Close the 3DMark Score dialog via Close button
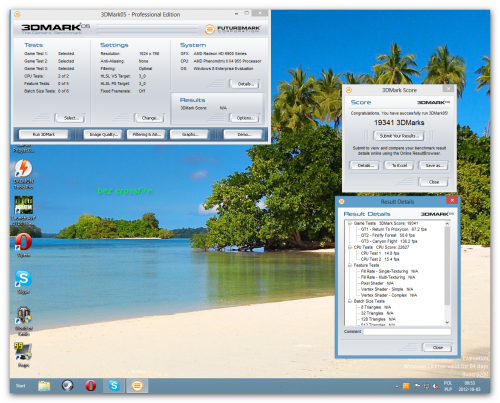Screen dimensions: 500x403 coord(433,182)
